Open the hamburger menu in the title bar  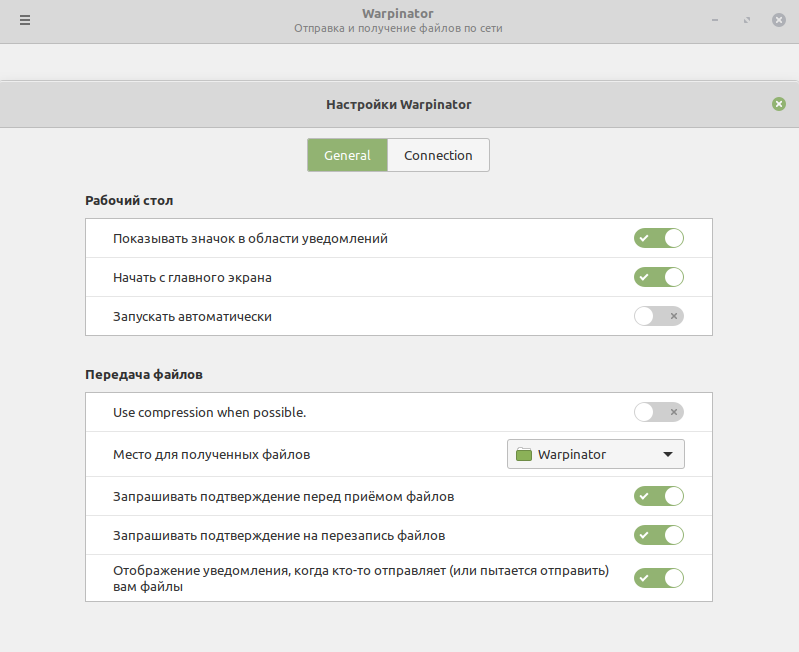click(25, 20)
